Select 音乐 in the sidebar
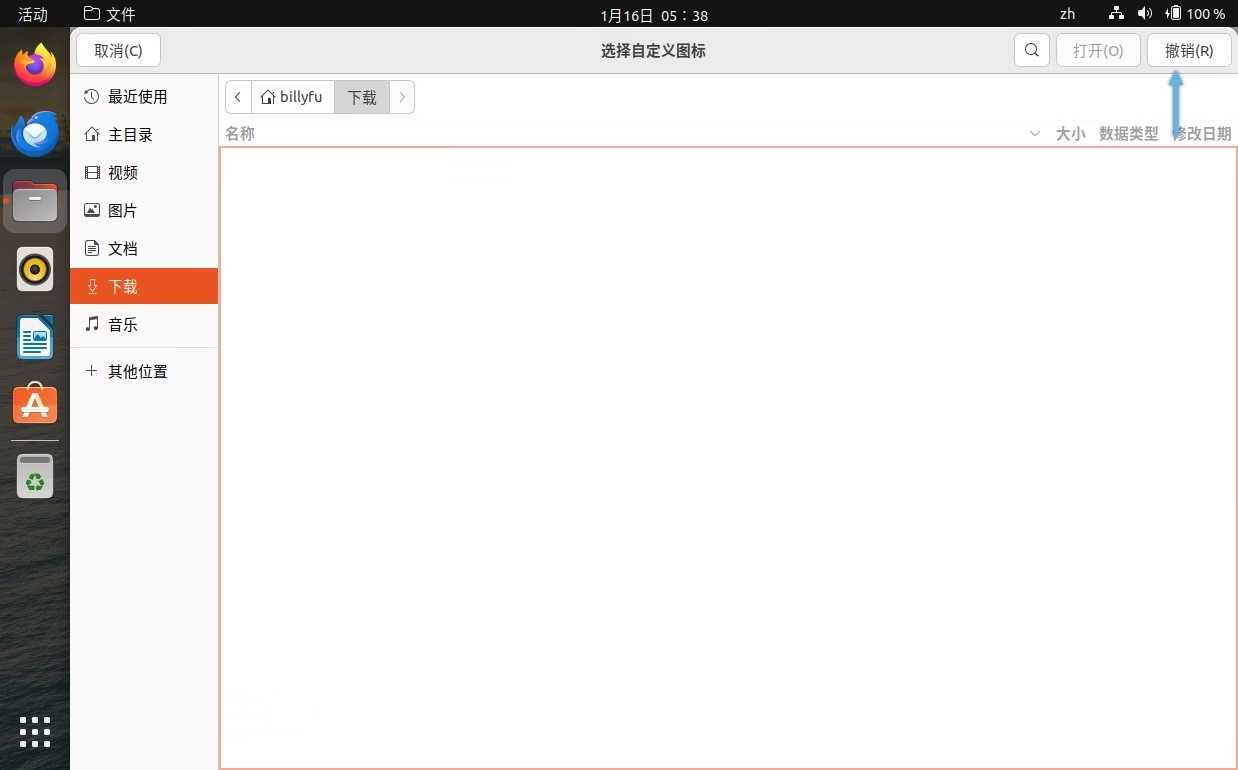This screenshot has height=770, width=1238. coord(122,325)
